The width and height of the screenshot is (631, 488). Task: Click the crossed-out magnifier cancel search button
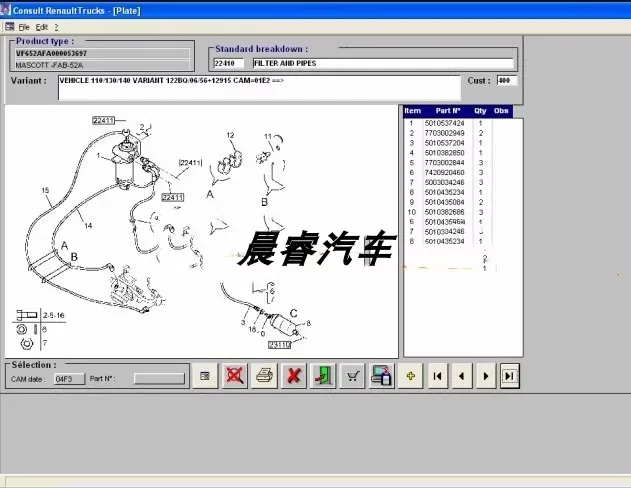[235, 376]
